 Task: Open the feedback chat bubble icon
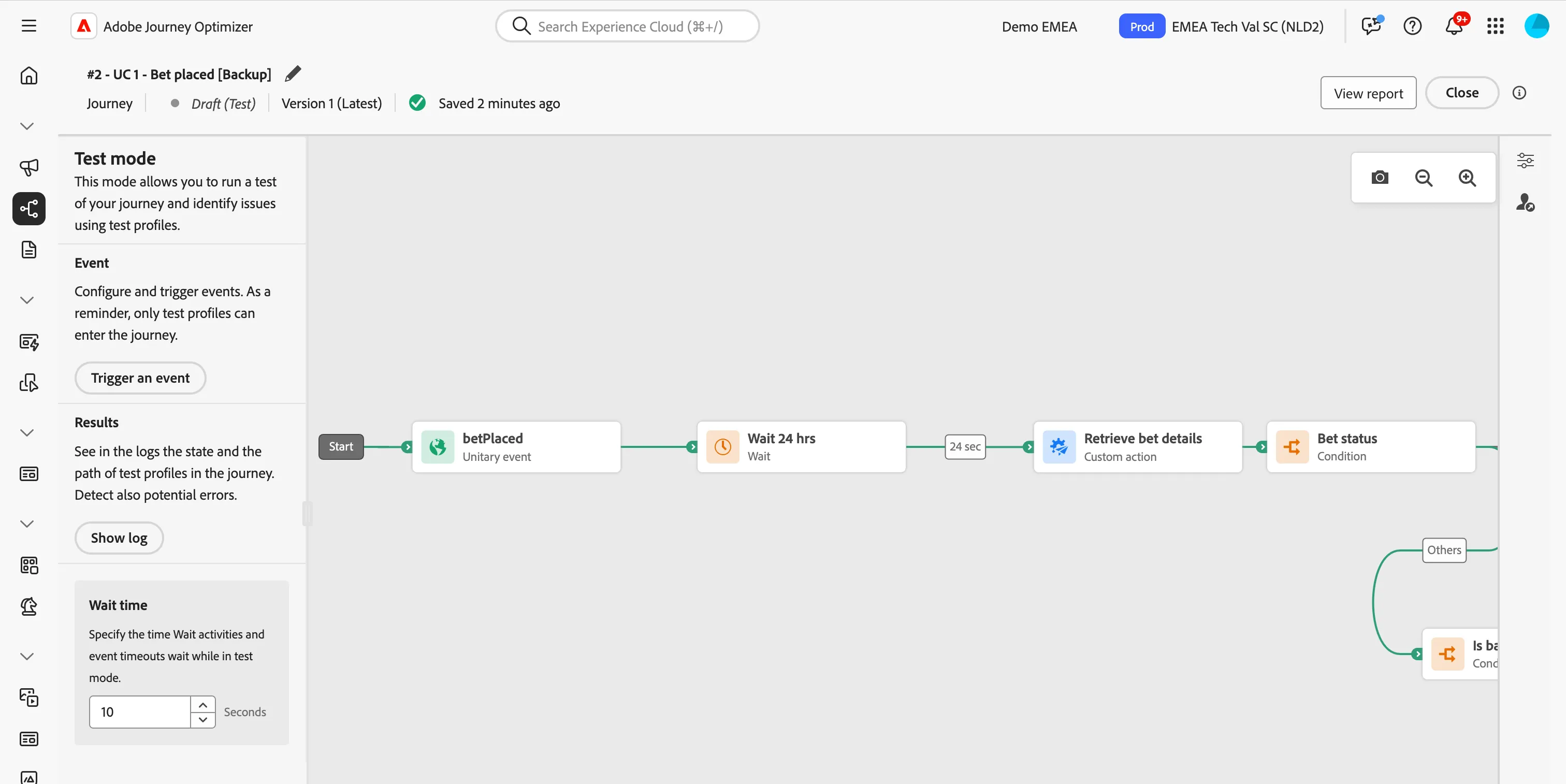coord(1371,26)
